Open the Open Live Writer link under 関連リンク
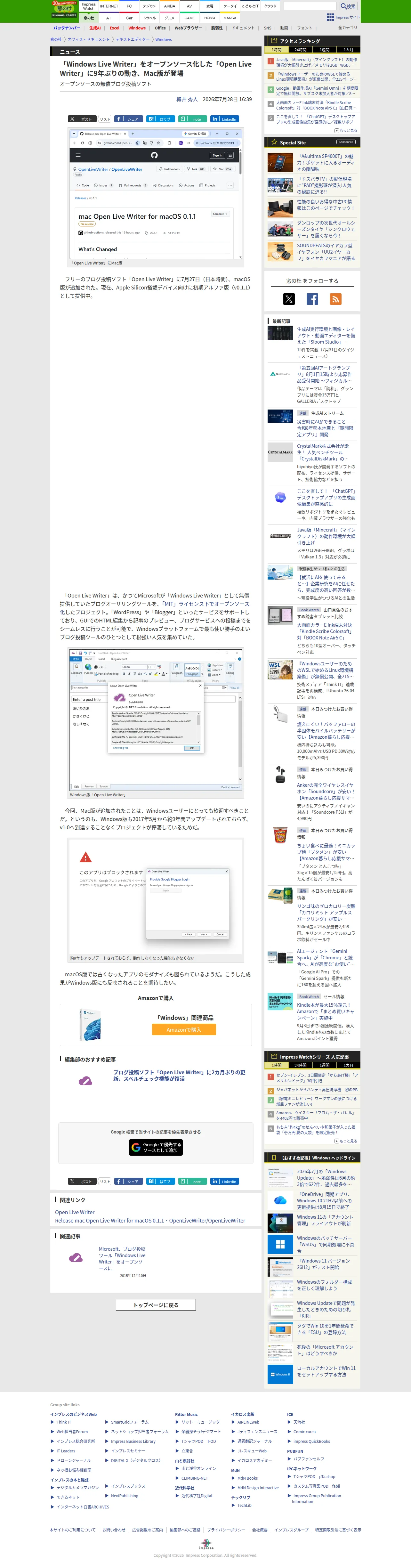 (75, 1212)
